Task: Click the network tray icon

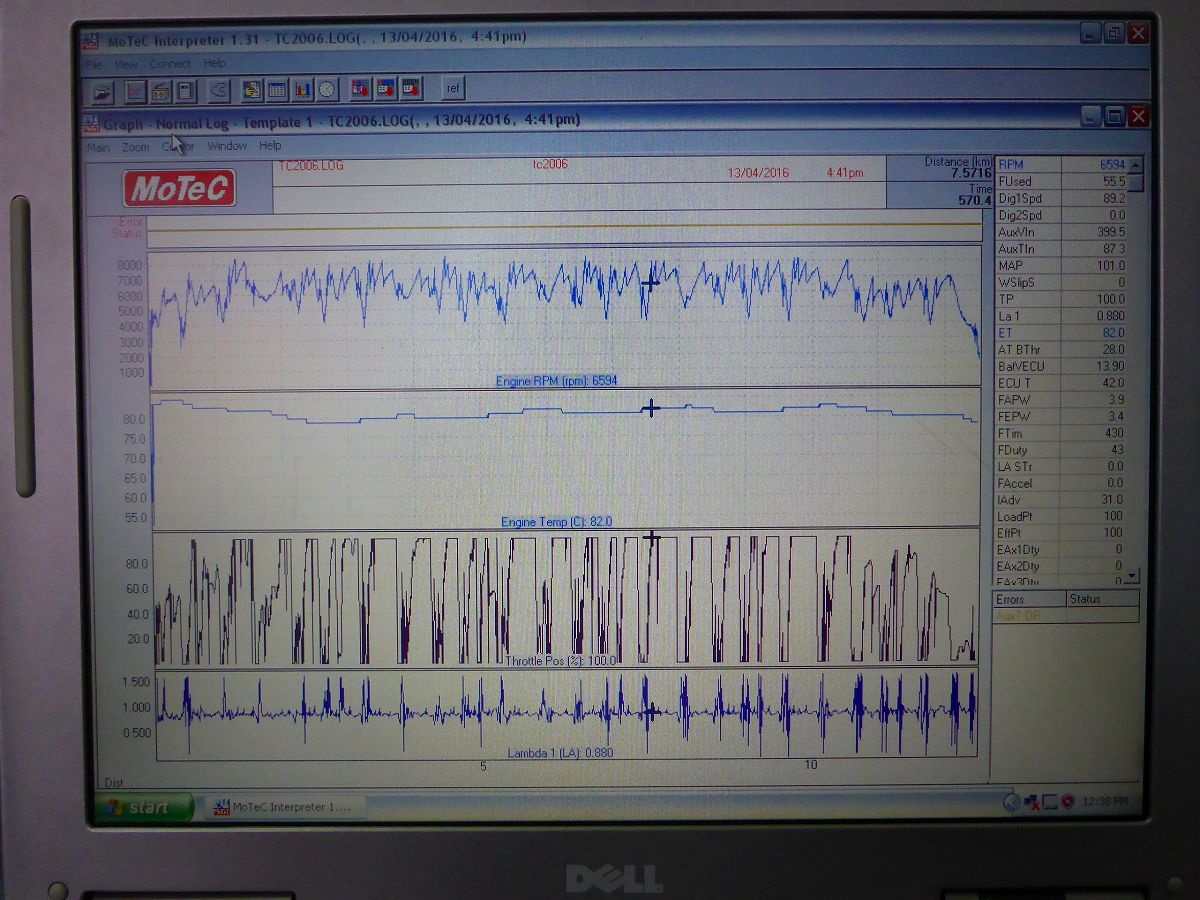Action: point(1031,802)
